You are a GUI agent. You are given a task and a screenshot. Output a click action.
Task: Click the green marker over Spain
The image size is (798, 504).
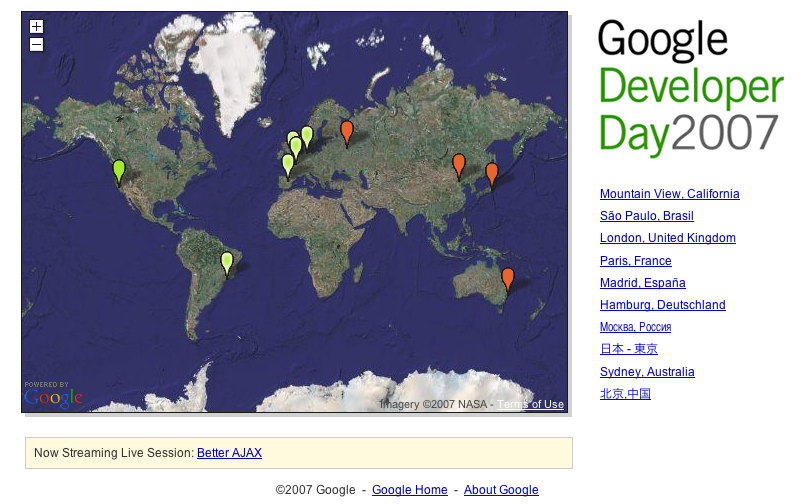pos(288,164)
